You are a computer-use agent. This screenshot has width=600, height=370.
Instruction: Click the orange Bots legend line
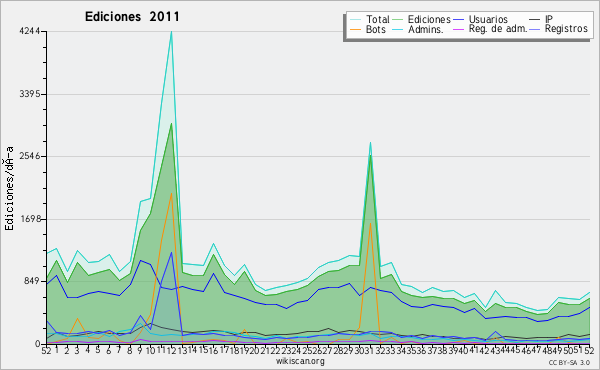pos(356,29)
